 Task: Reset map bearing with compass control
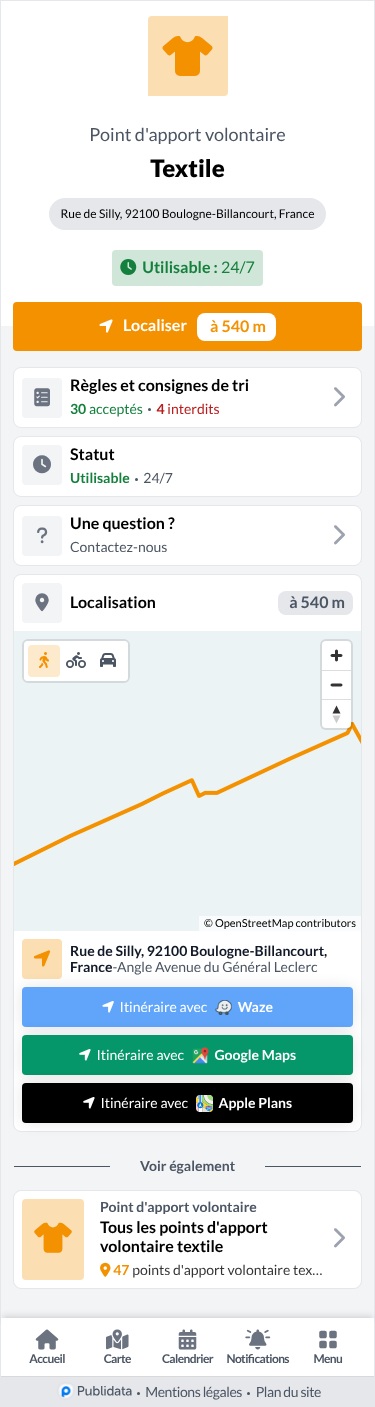click(x=336, y=714)
